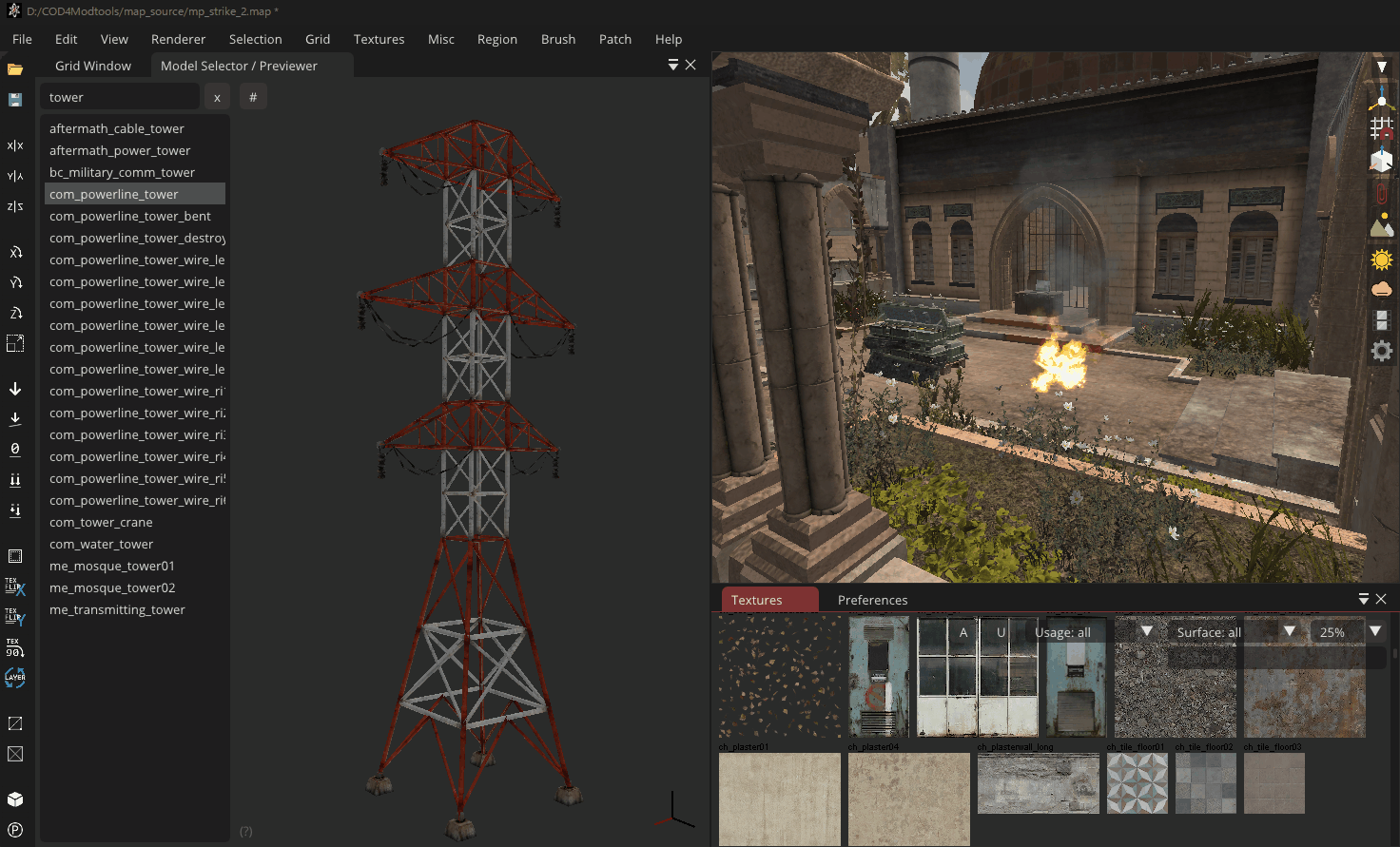Toggle the cloud fog icon
Viewport: 1400px width, 847px height.
pyautogui.click(x=1382, y=288)
